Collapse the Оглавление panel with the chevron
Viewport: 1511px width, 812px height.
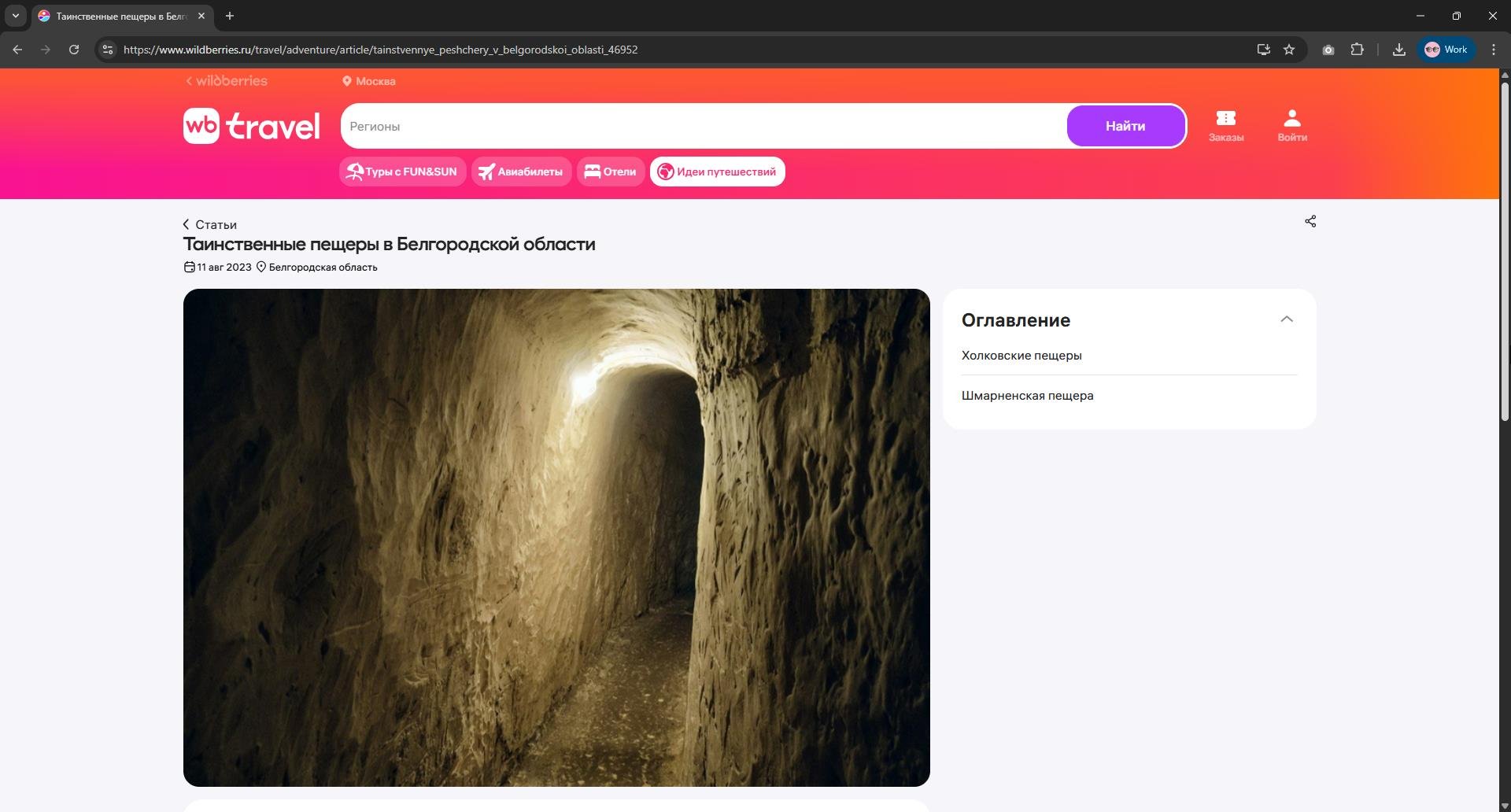[x=1286, y=319]
